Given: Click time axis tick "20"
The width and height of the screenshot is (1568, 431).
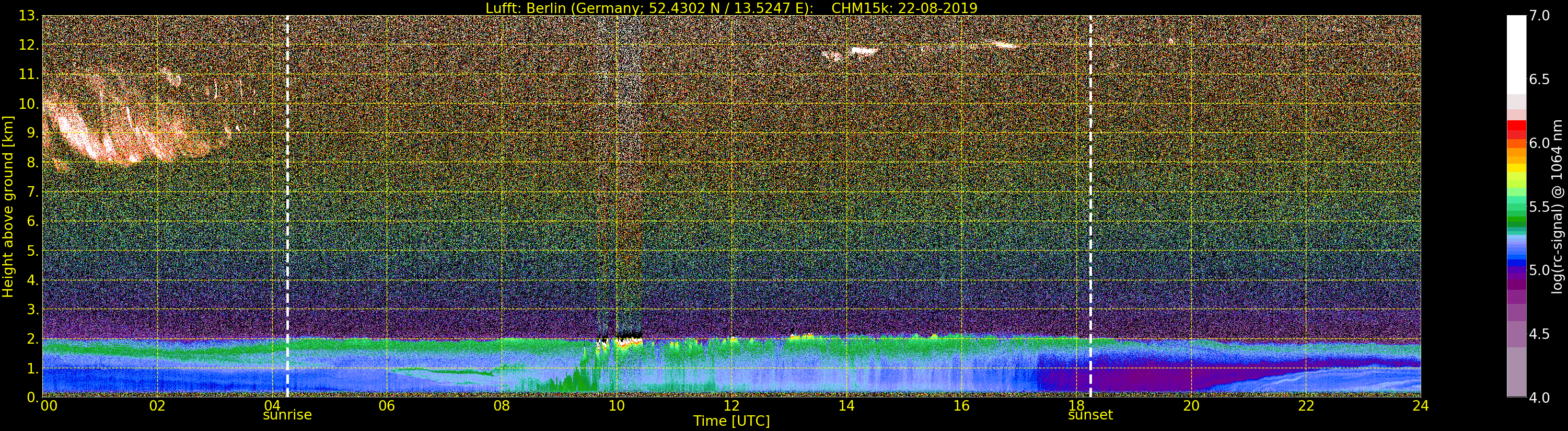Looking at the screenshot, I should point(1191,406).
